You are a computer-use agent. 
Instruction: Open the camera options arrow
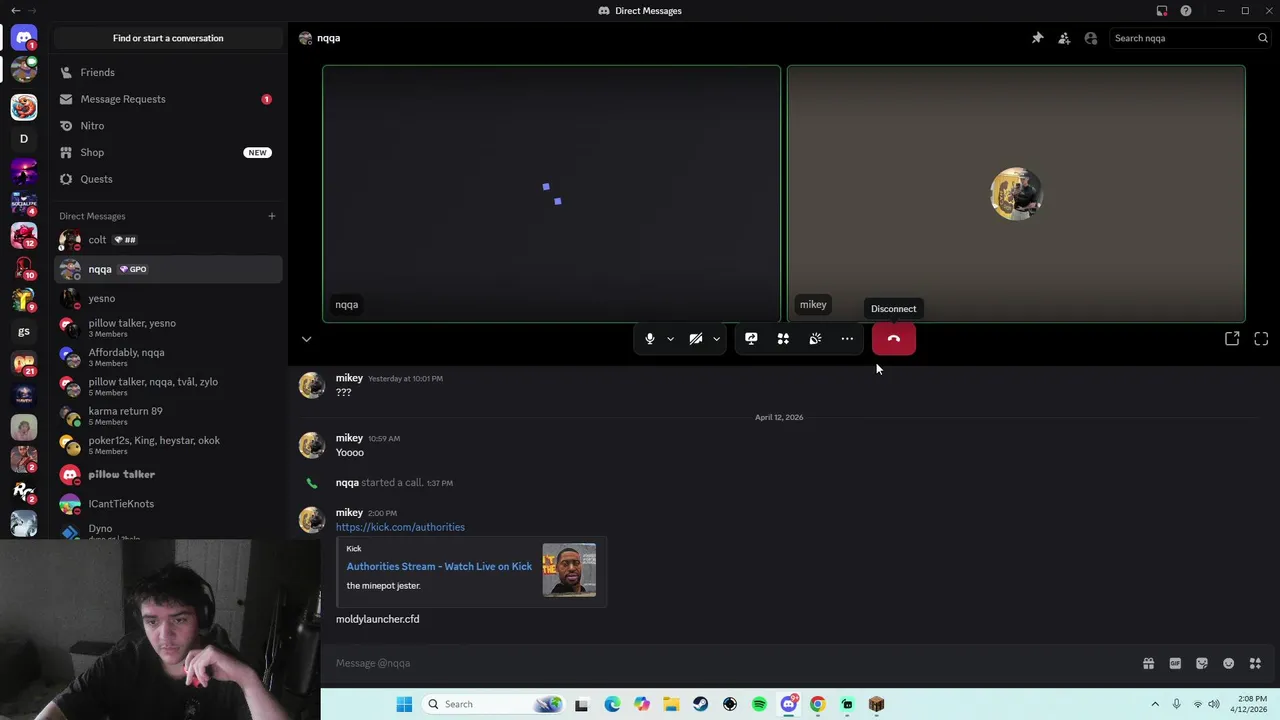(x=716, y=339)
